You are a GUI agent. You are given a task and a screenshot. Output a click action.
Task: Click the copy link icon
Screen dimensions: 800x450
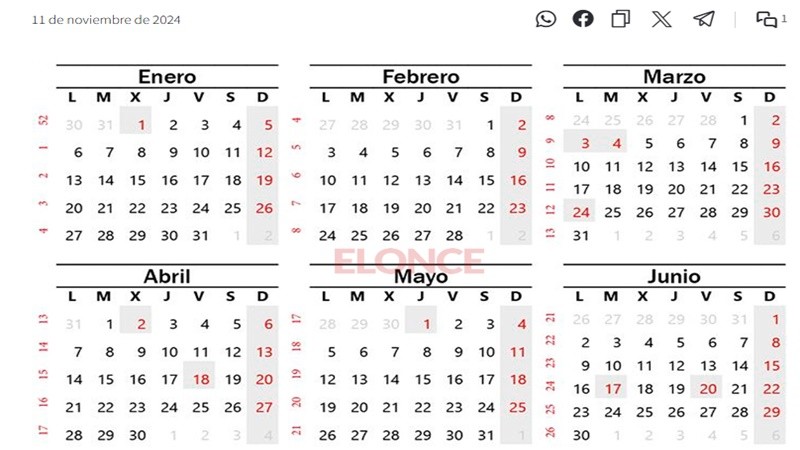[x=621, y=19]
